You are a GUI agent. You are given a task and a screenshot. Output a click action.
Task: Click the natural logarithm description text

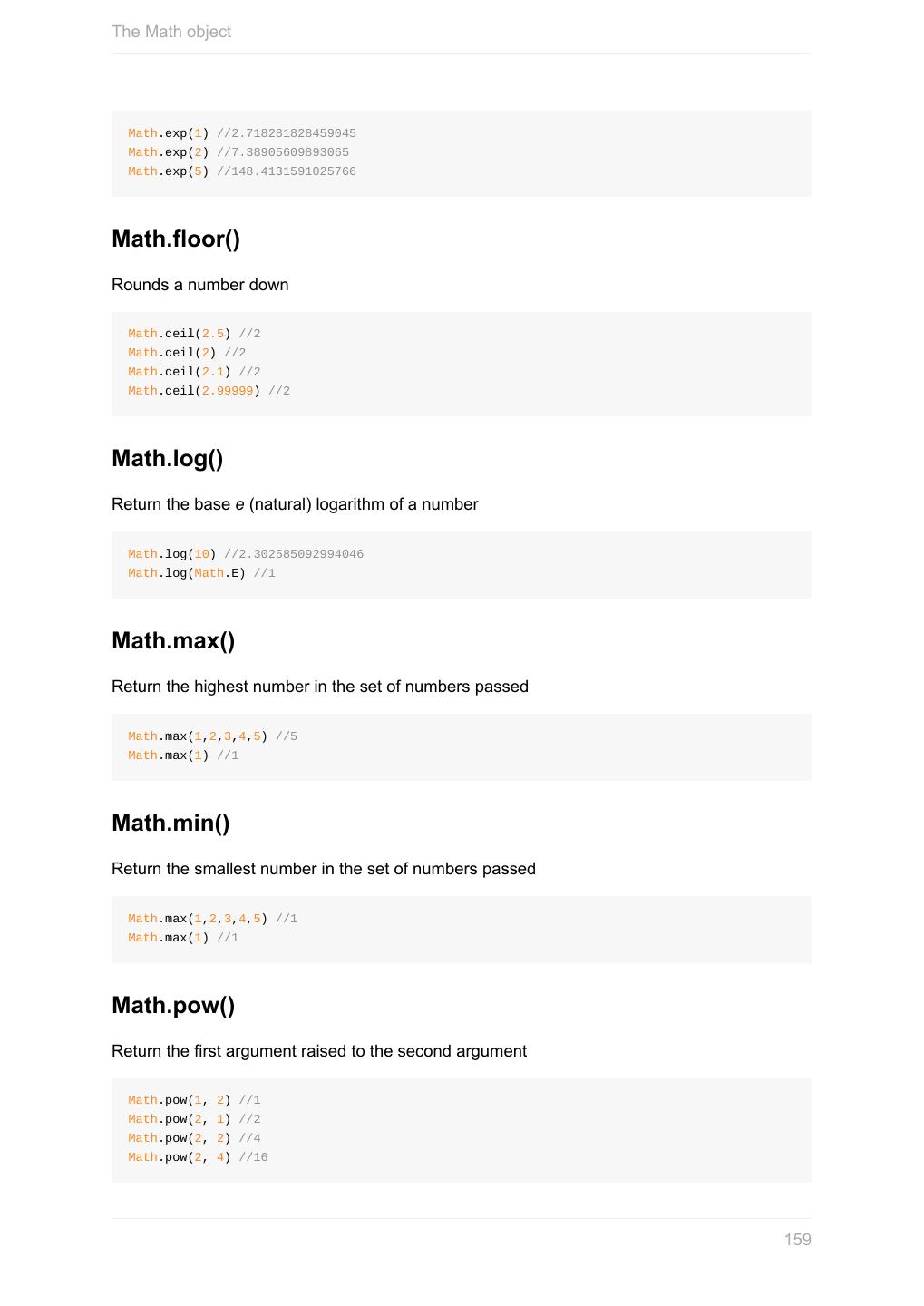pos(295,504)
